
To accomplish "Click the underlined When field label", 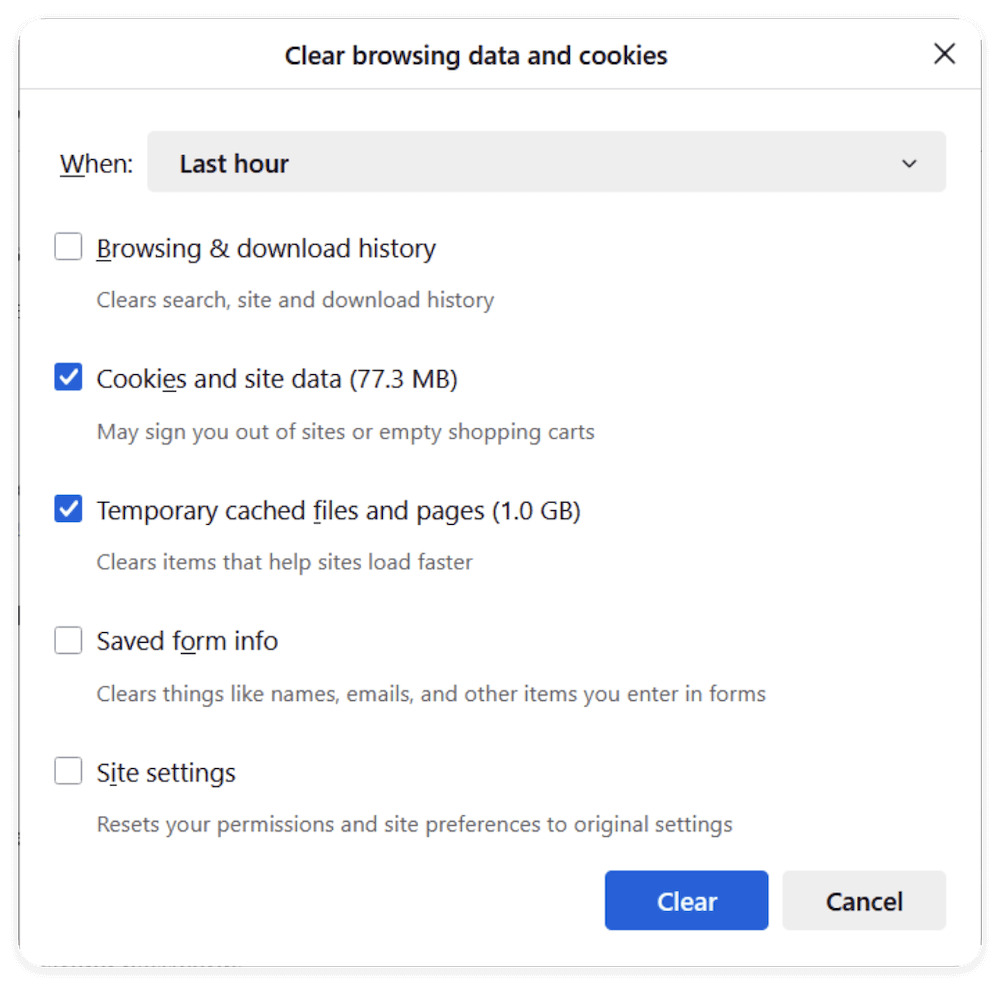I will click(94, 162).
